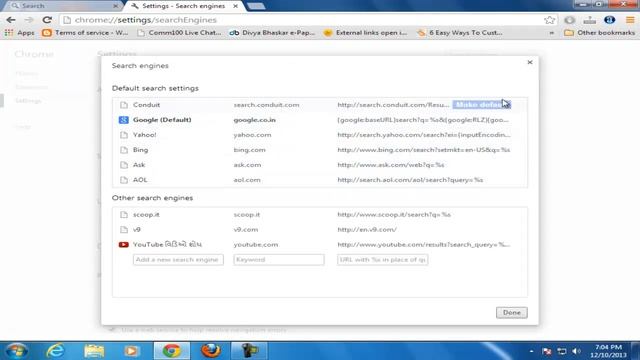Click the google.co.in keyword
The image size is (640, 360).
254,120
